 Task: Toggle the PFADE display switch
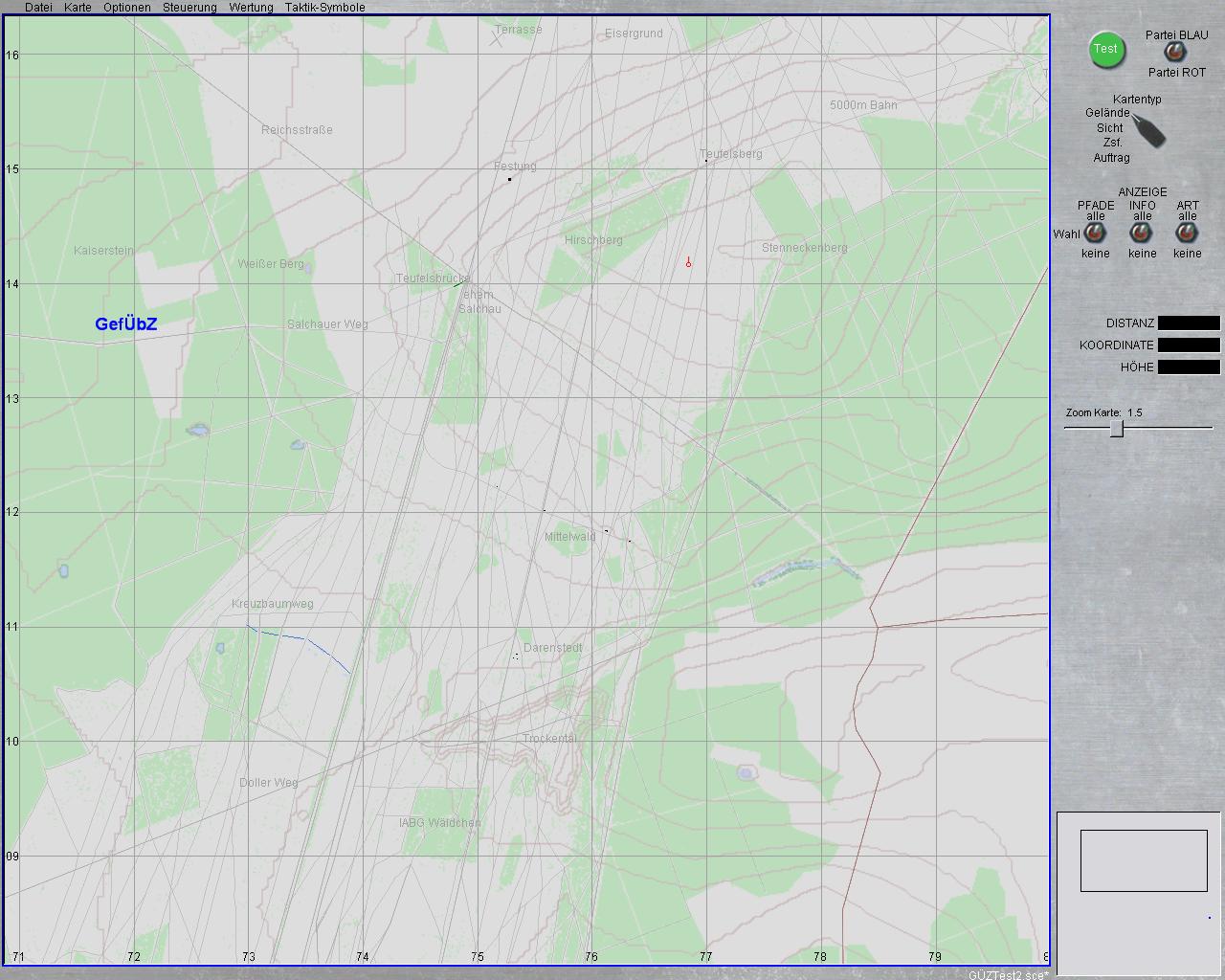tap(1095, 234)
